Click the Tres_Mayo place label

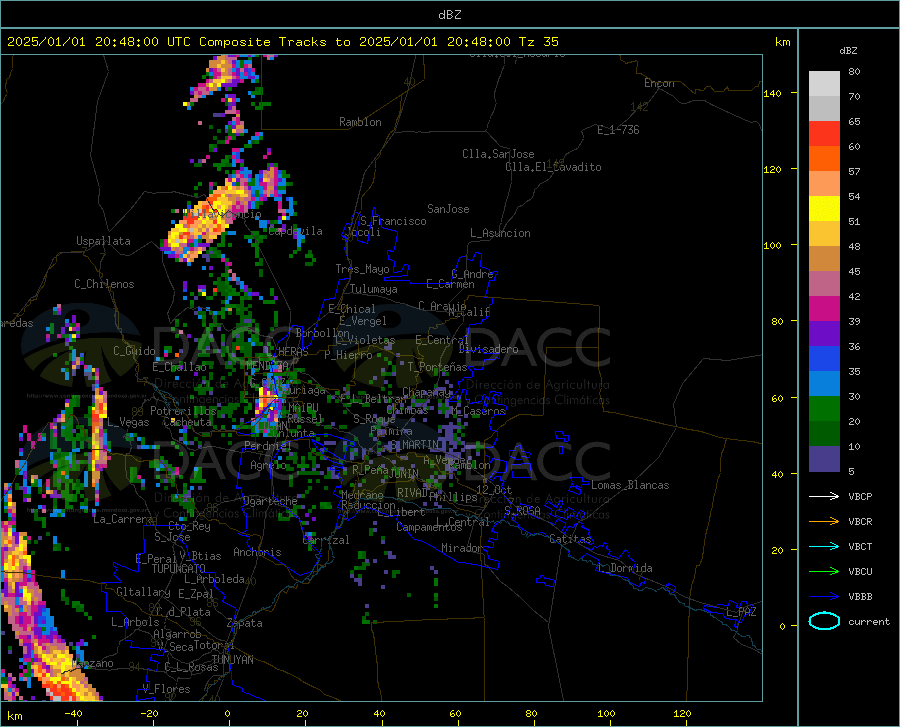pyautogui.click(x=362, y=269)
